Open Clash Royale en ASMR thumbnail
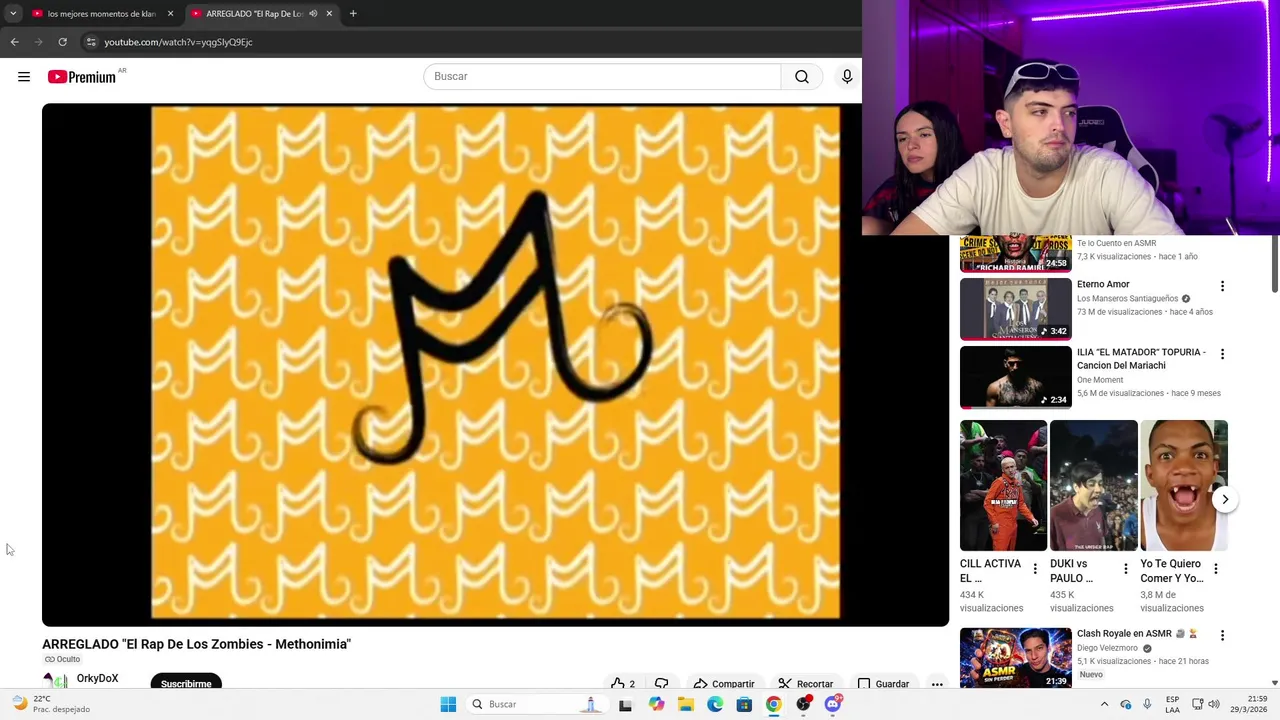The image size is (1280, 720). pos(1015,658)
